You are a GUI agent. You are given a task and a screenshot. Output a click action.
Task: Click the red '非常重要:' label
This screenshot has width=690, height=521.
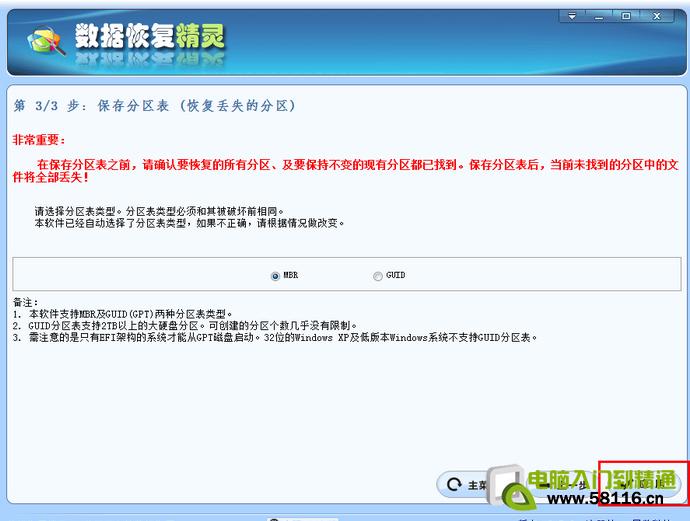click(x=39, y=140)
